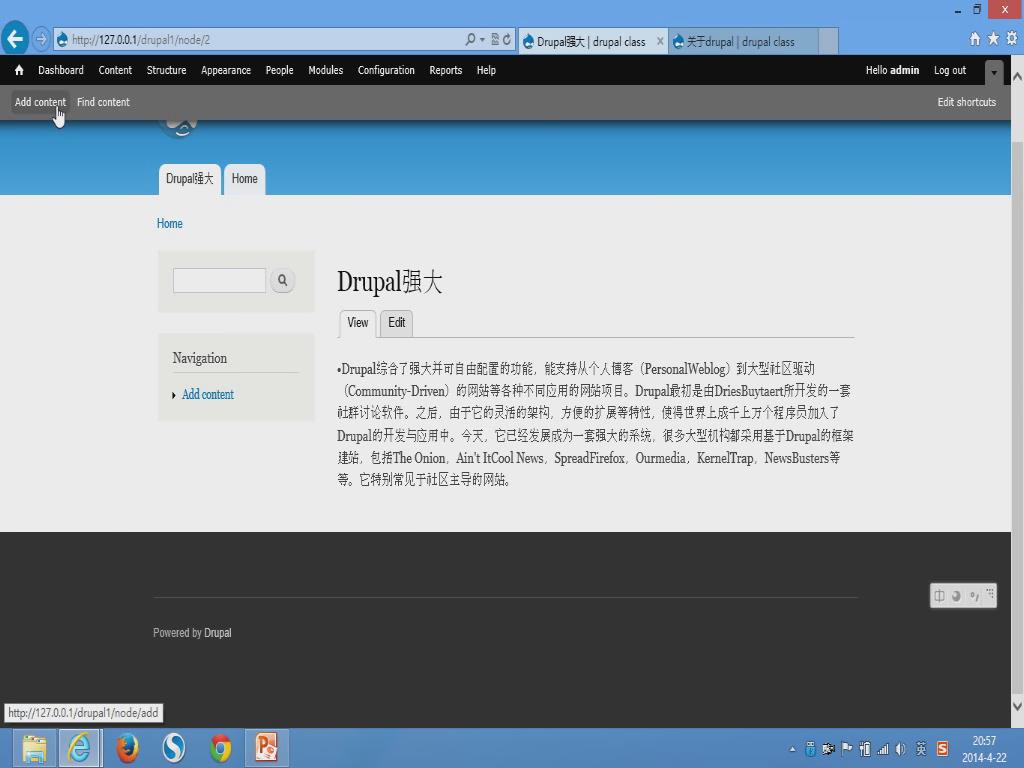This screenshot has height=768, width=1024.
Task: Open File Explorer from the taskbar
Action: tap(34, 748)
